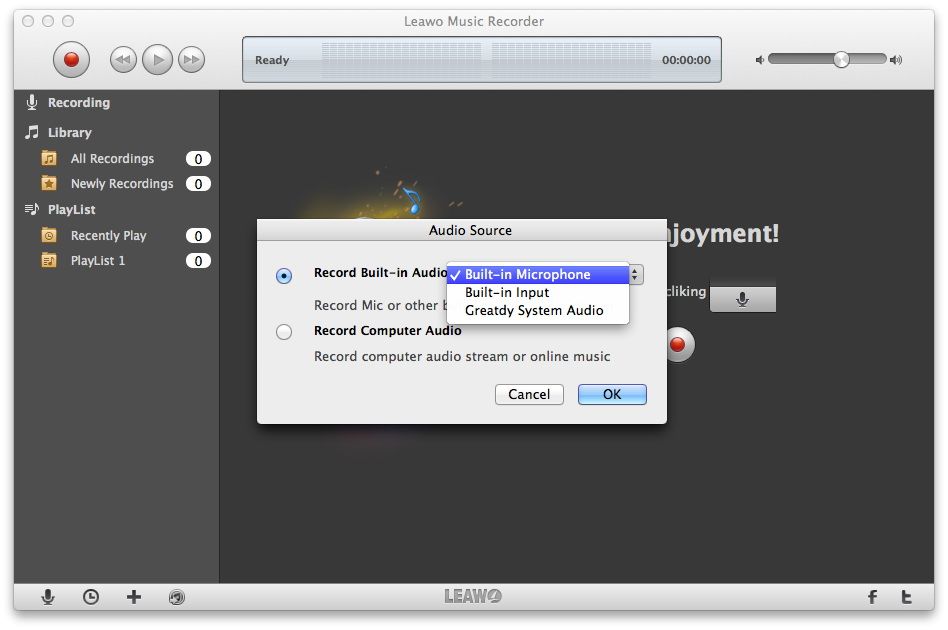Open the Leawo Twitter page icon
Viewport: 948px width, 630px height.
(x=906, y=597)
